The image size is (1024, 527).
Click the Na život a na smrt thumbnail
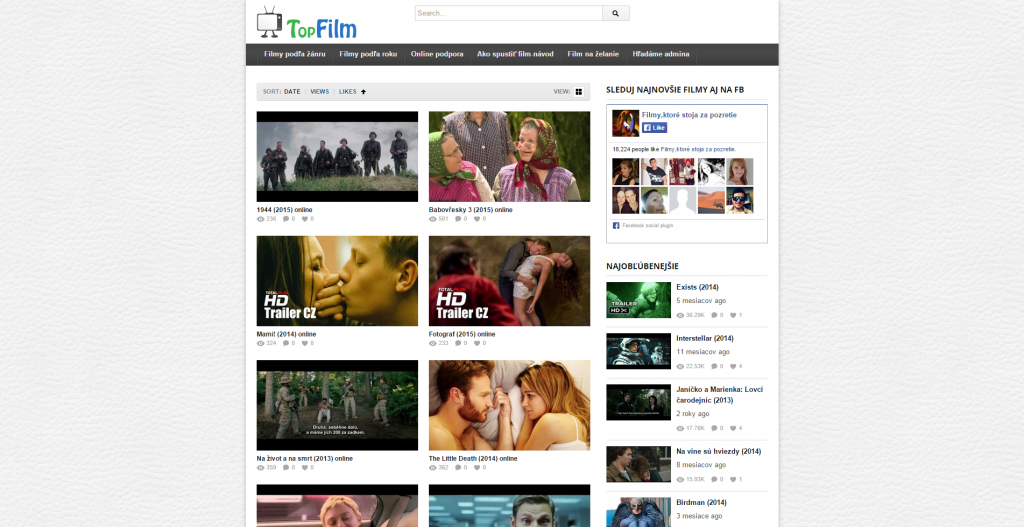pyautogui.click(x=337, y=405)
